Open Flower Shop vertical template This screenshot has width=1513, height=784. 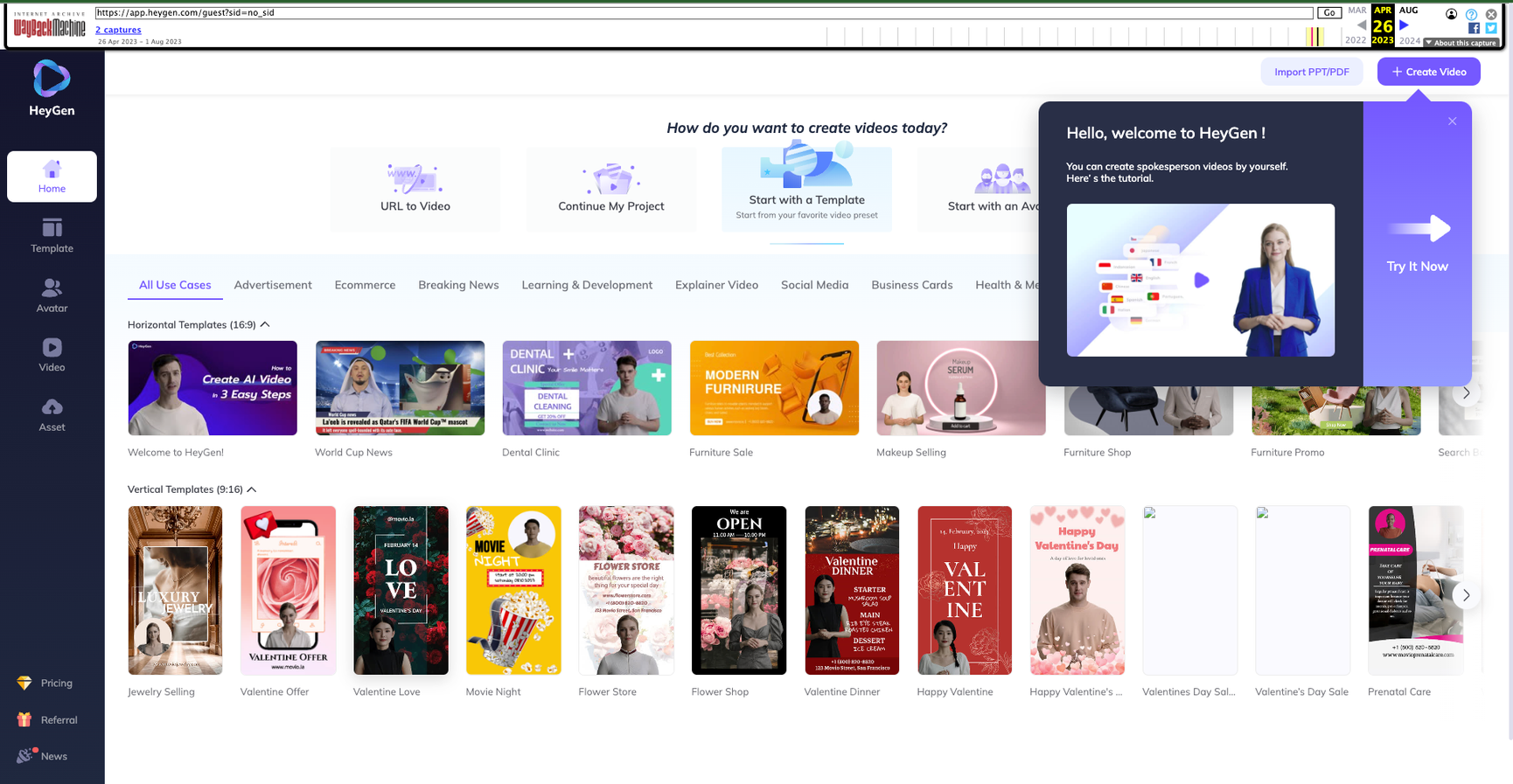[739, 590]
